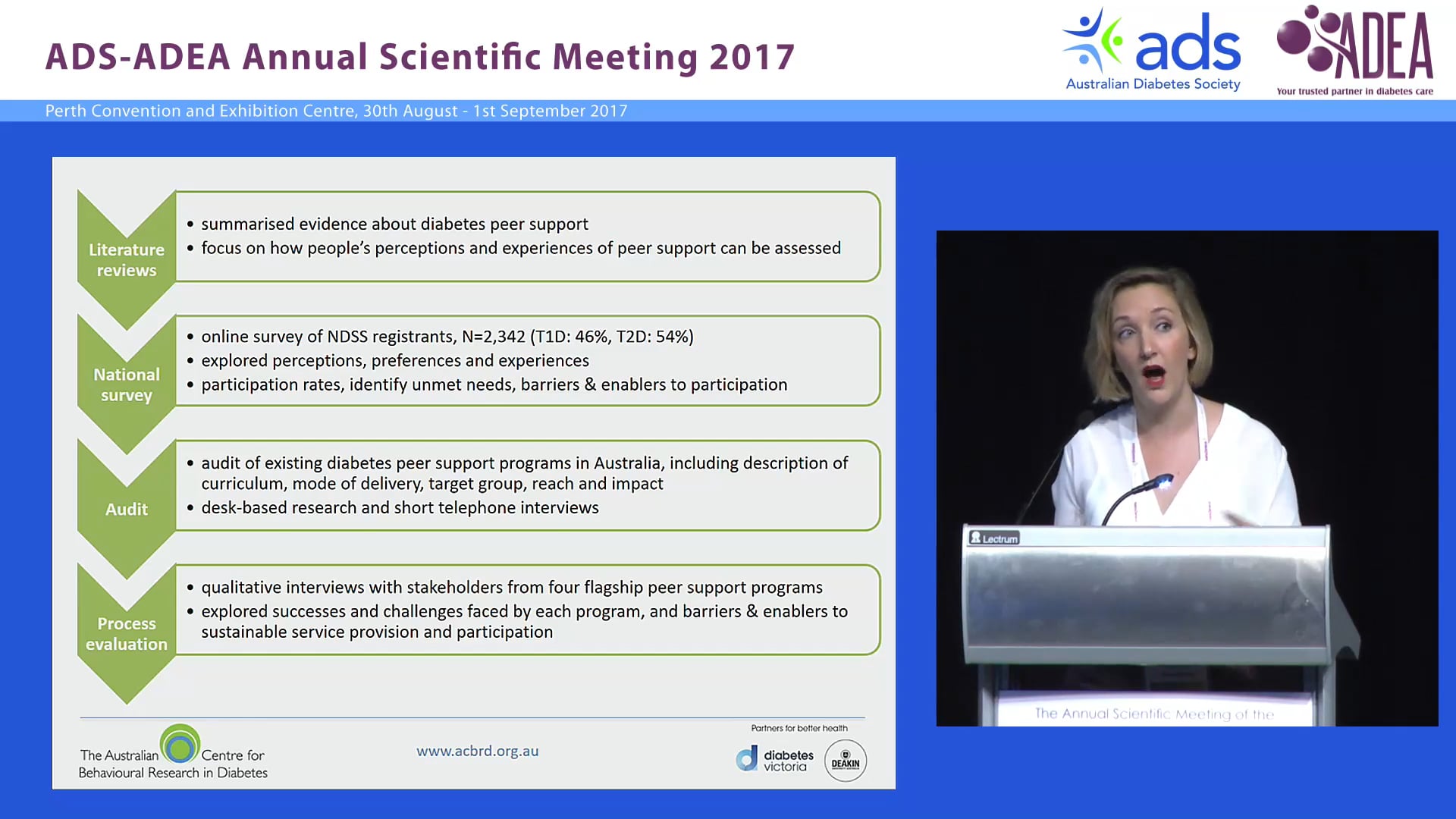
Task: Expand the Literature reviews chevron
Action: [126, 258]
